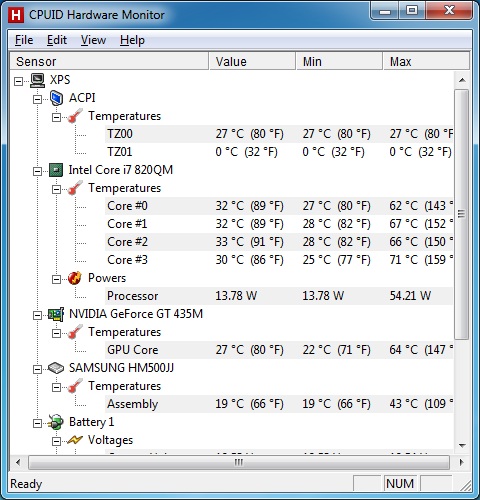Click the thermometer icon under ACPI
This screenshot has width=480, height=500.
click(x=75, y=116)
